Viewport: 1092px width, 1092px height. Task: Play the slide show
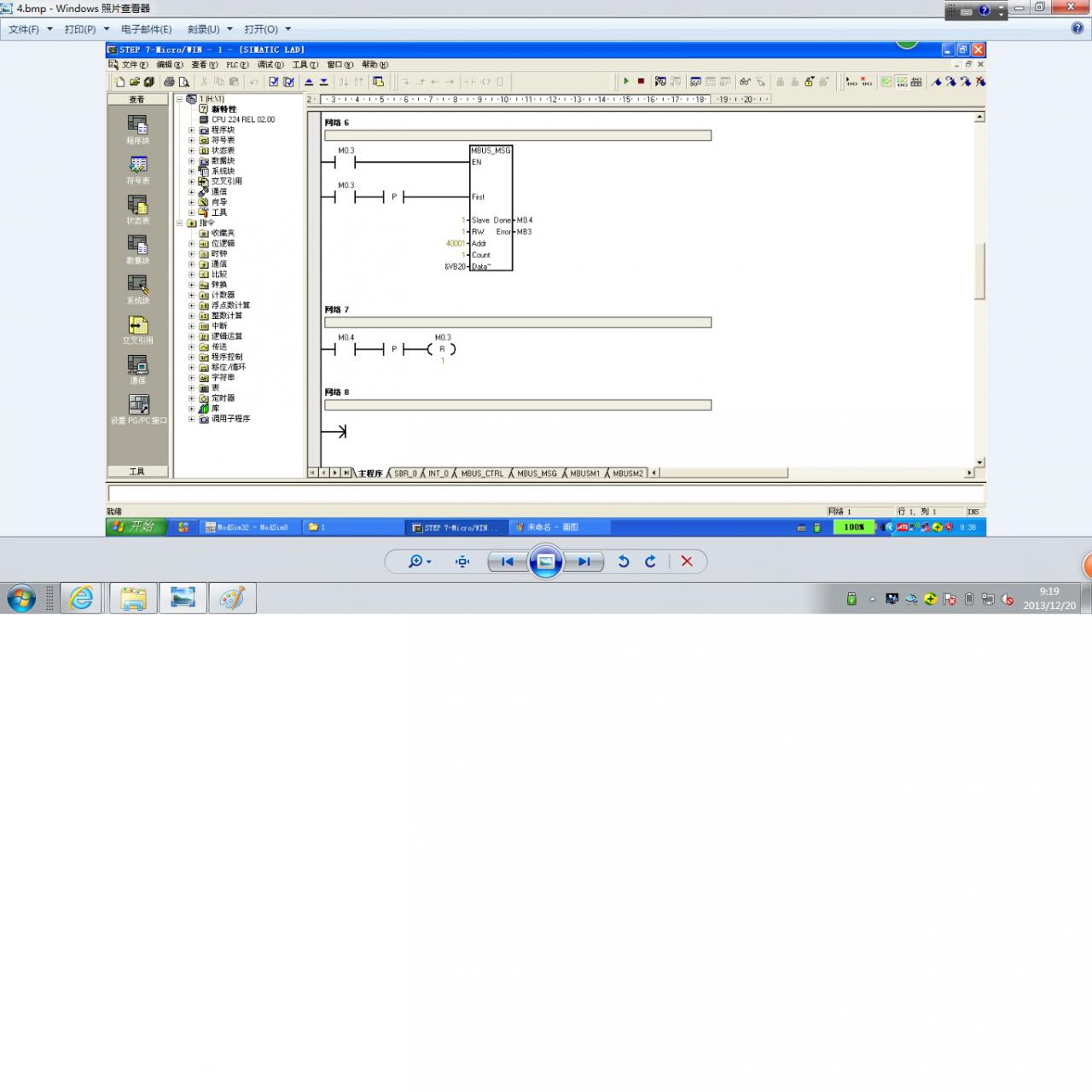(x=546, y=561)
